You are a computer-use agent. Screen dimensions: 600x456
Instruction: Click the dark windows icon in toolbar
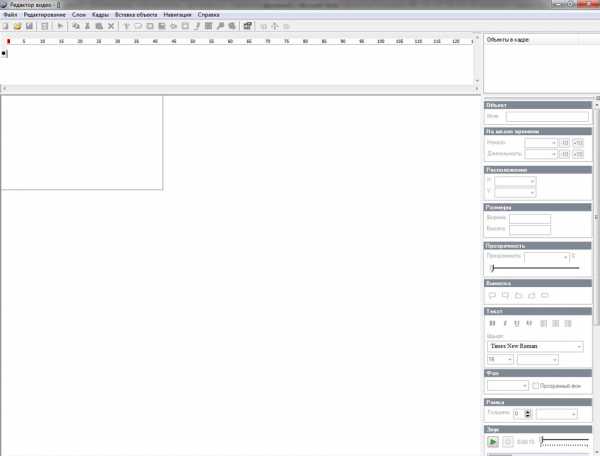point(248,26)
